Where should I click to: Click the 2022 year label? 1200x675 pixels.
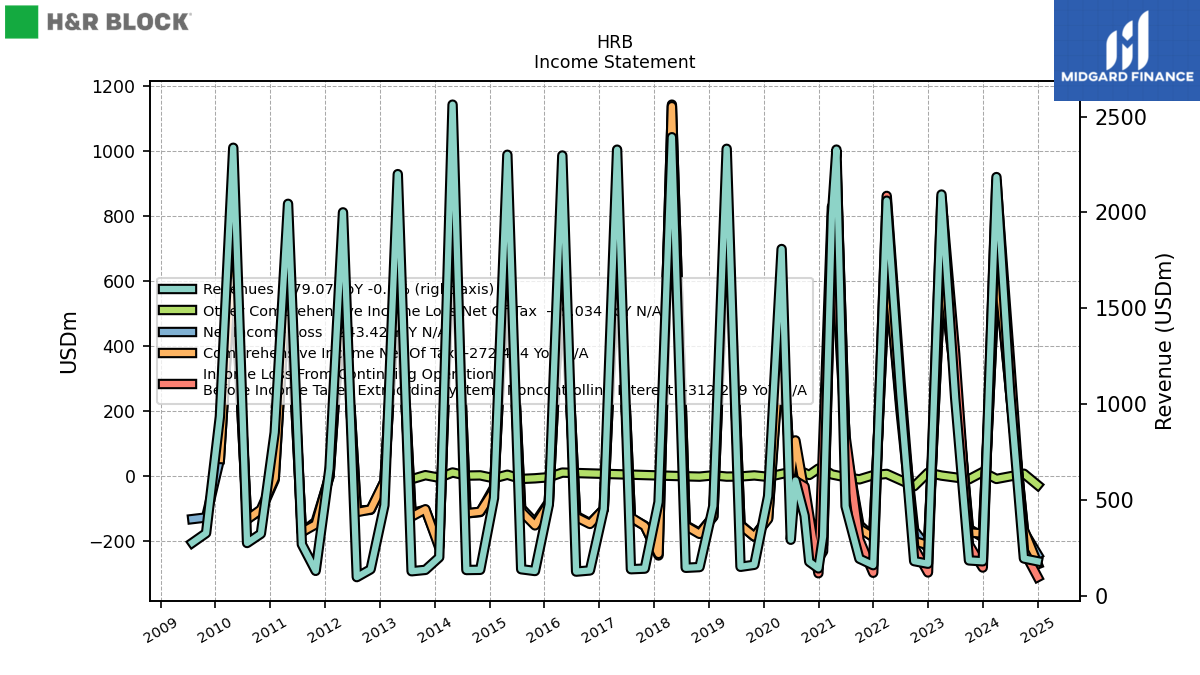(x=873, y=629)
